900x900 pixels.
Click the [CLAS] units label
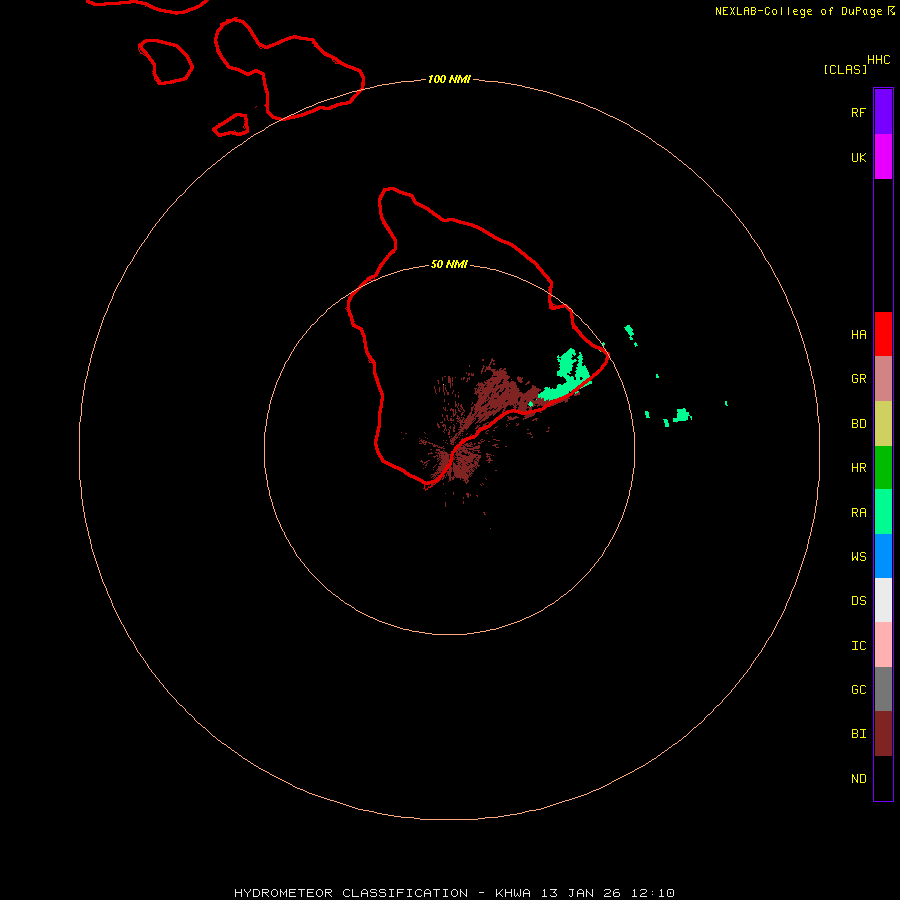pyautogui.click(x=845, y=69)
